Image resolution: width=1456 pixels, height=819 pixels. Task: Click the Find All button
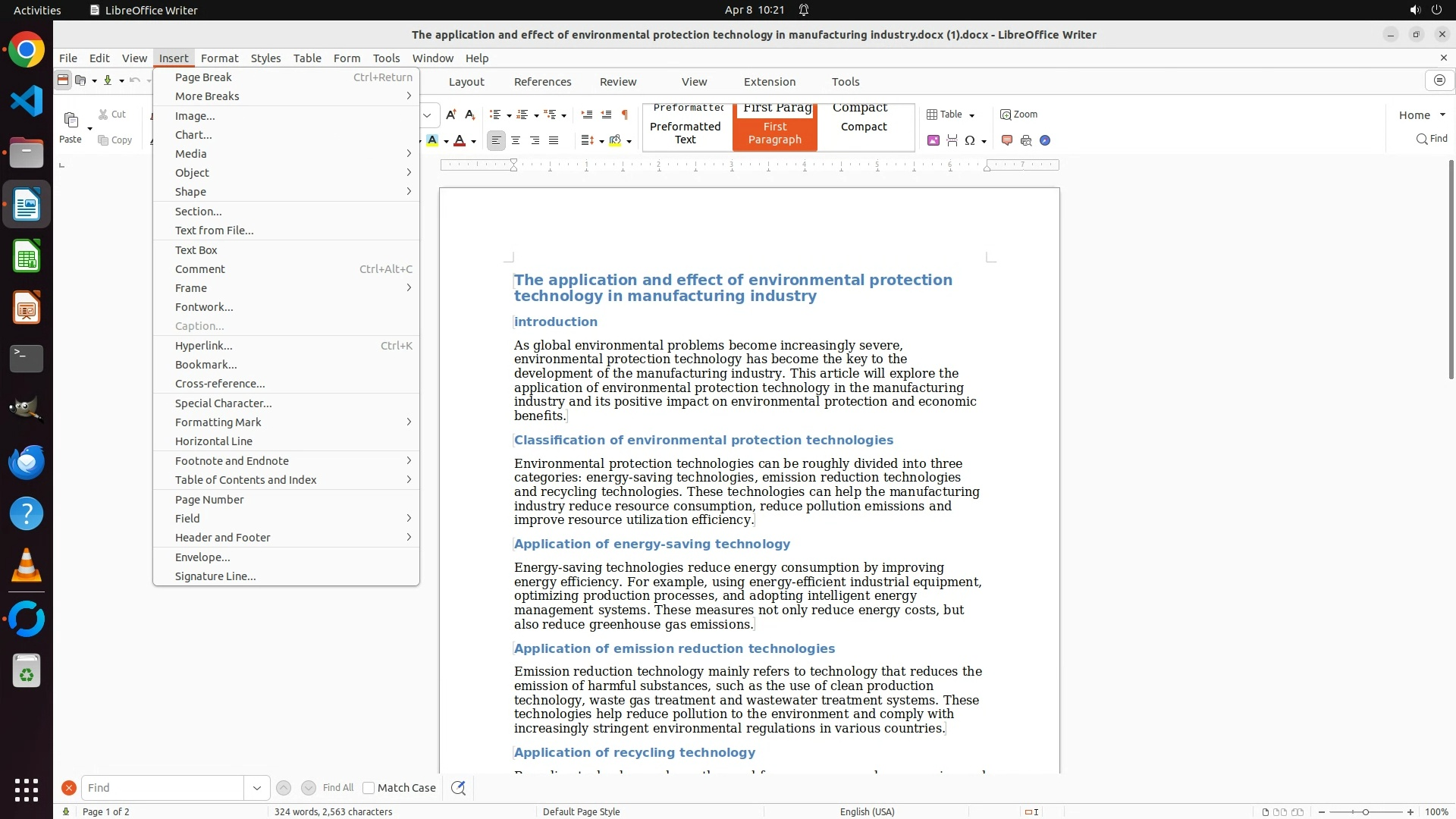tap(337, 788)
